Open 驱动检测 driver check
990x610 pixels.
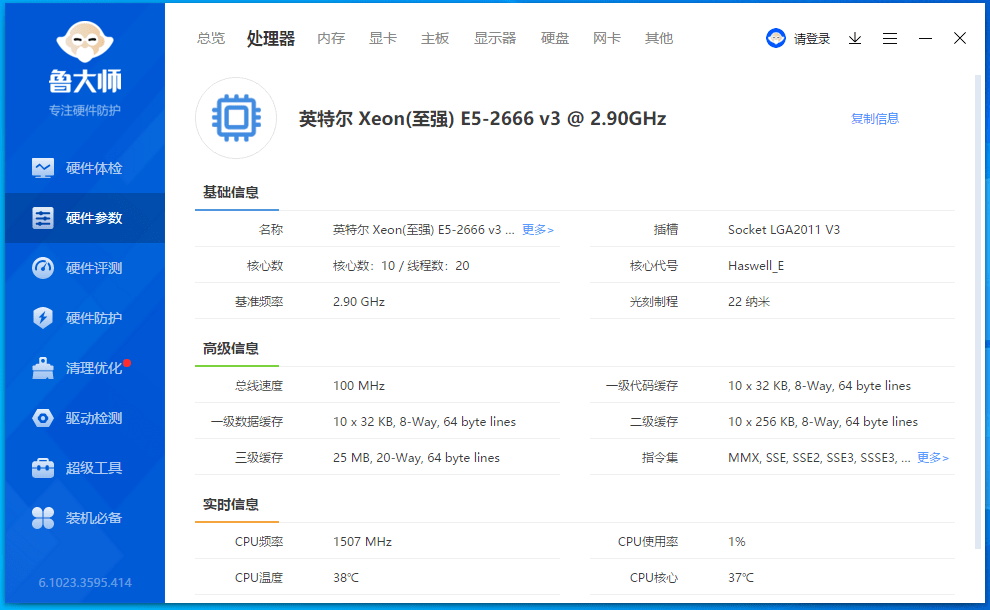[85, 418]
